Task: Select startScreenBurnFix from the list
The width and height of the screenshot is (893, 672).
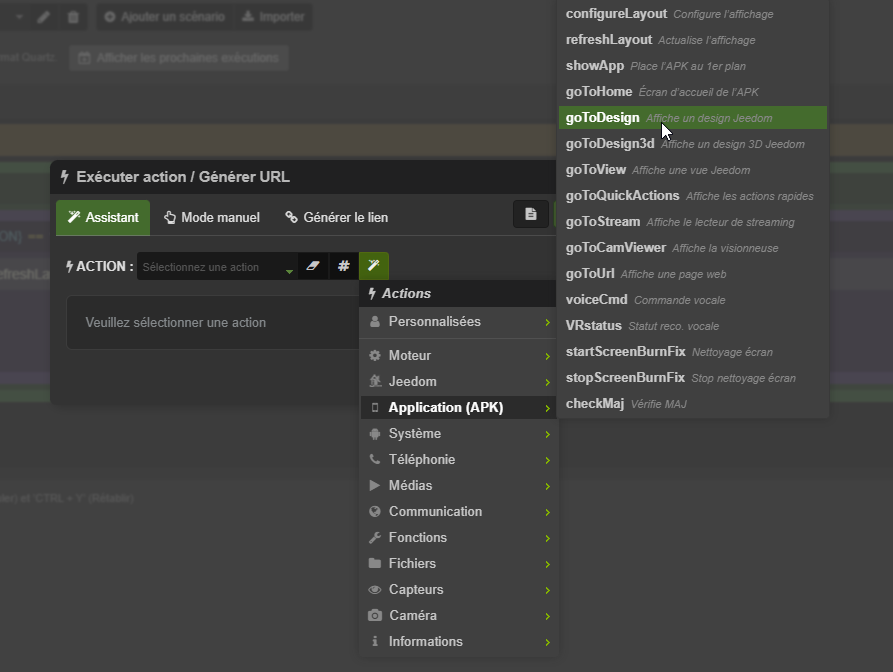Action: point(693,352)
